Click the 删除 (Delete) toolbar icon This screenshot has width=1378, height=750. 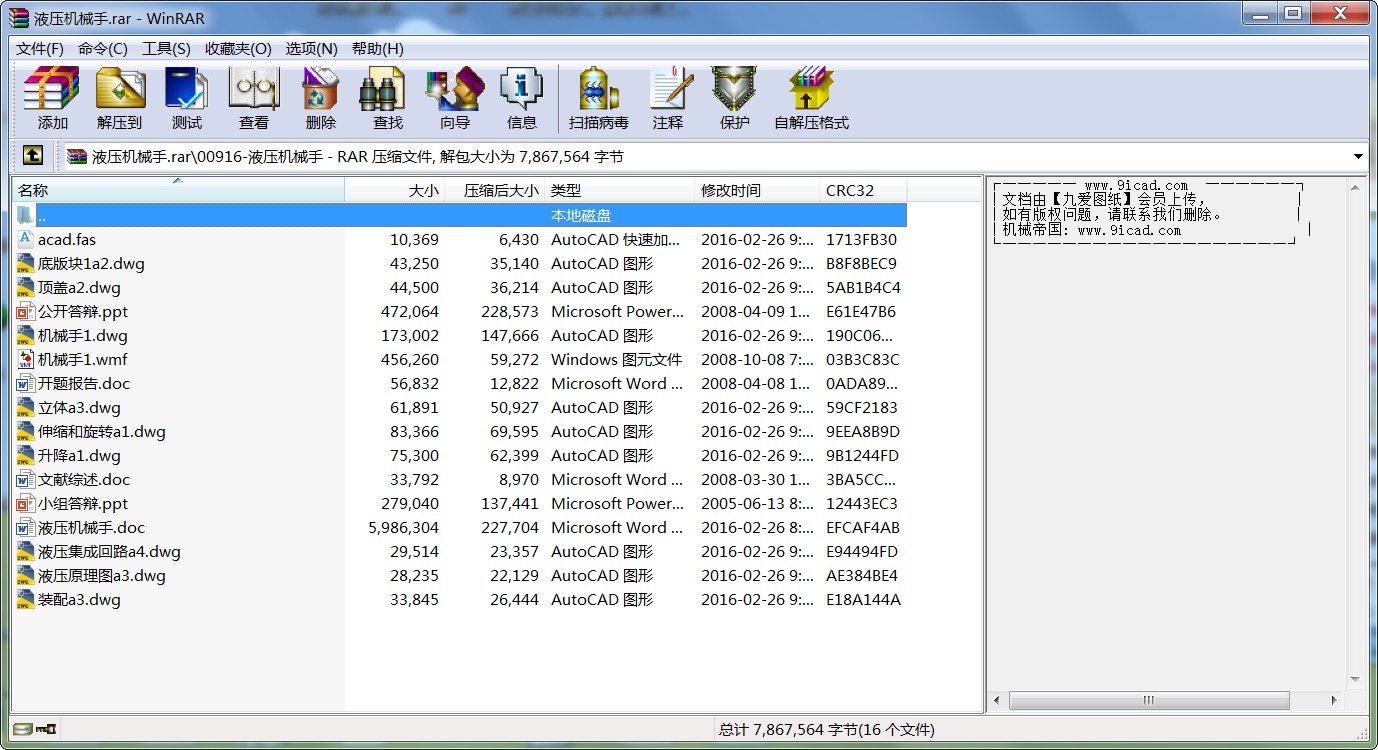pos(321,99)
